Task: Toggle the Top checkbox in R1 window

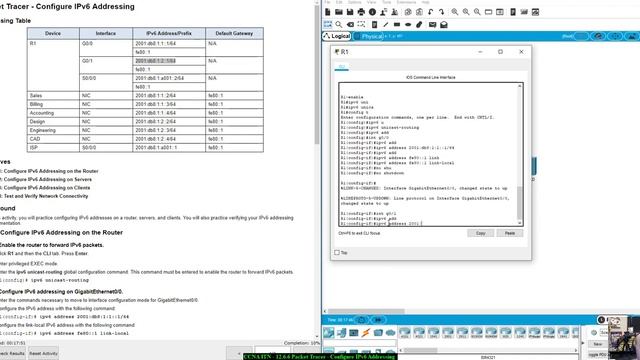Action: pos(337,253)
